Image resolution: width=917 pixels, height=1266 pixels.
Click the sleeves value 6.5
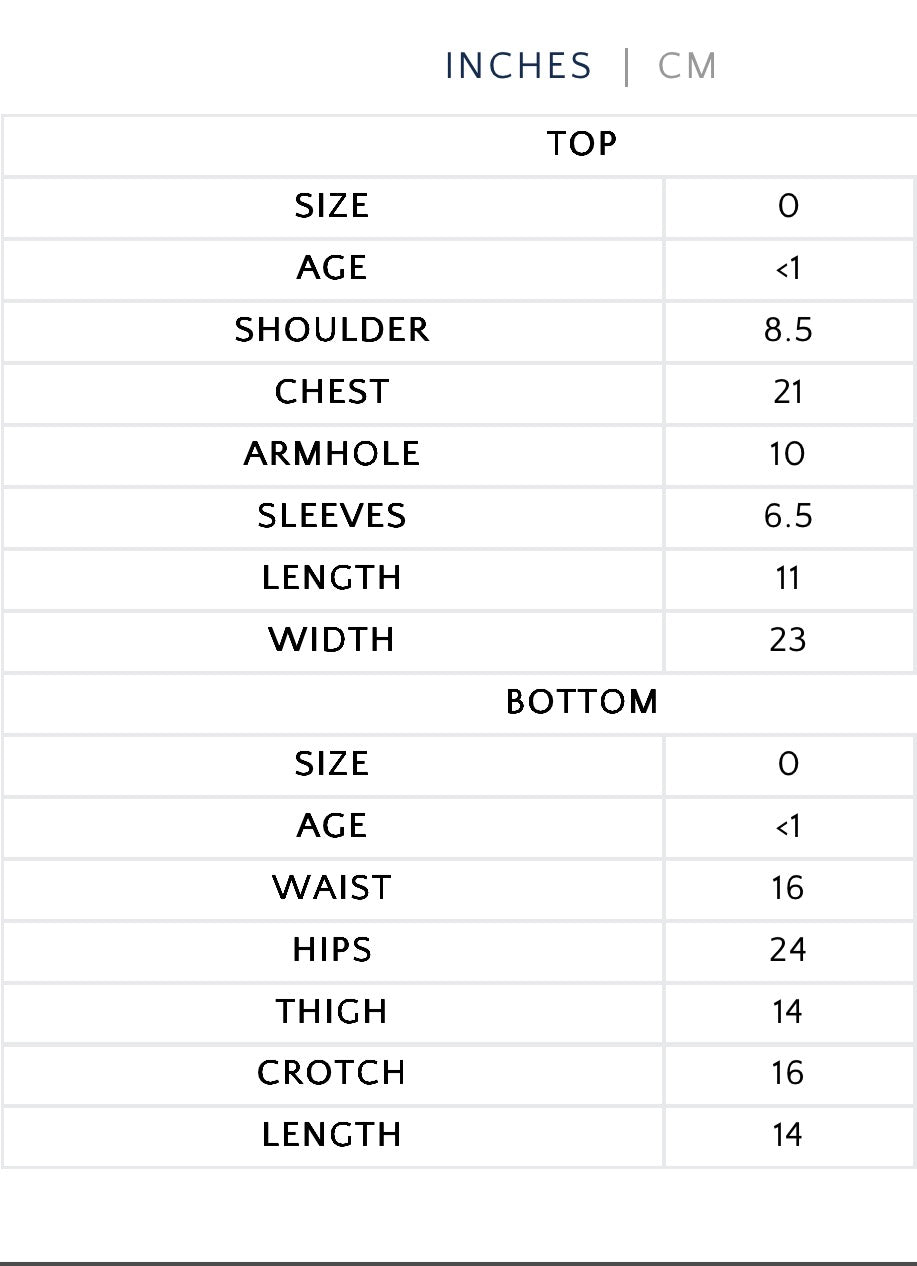click(788, 516)
